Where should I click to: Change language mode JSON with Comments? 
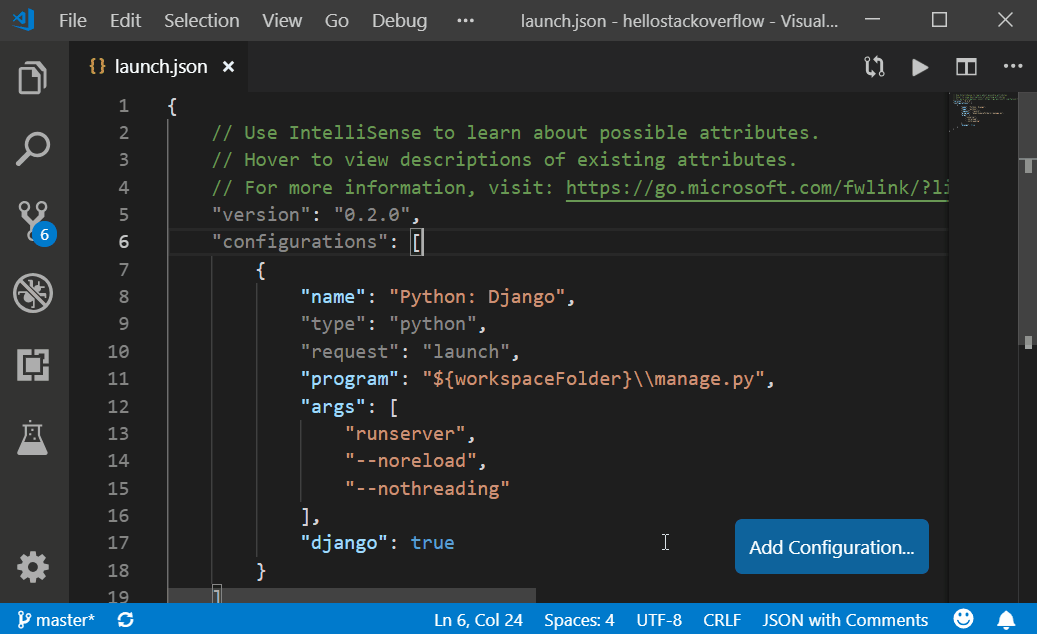[x=845, y=620]
